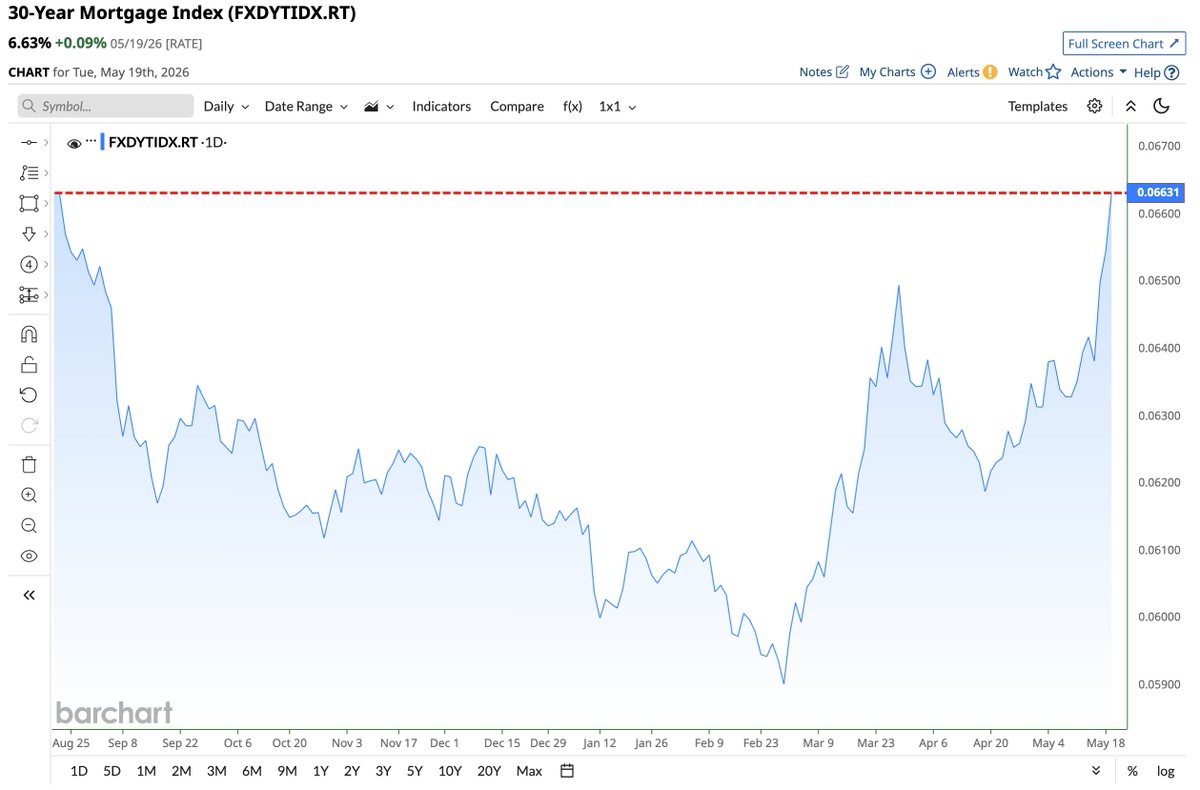The height and width of the screenshot is (790, 1200).
Task: Click the red dashed price line
Action: (590, 192)
